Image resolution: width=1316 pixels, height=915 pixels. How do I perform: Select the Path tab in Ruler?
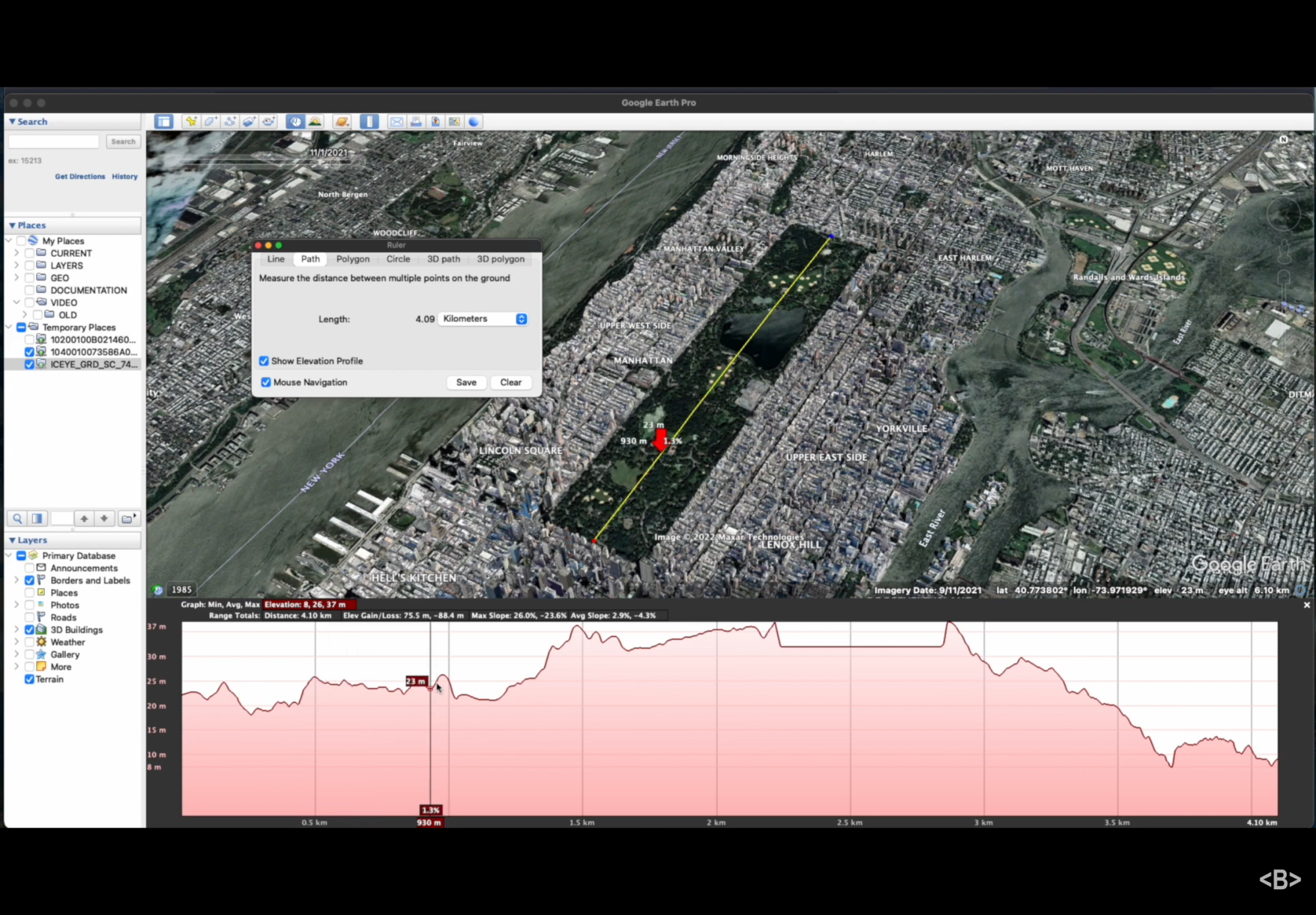311,259
